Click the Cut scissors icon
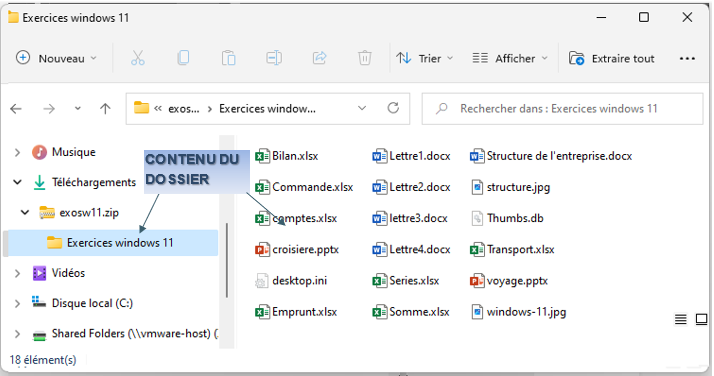Image resolution: width=714 pixels, height=376 pixels. pyautogui.click(x=138, y=58)
